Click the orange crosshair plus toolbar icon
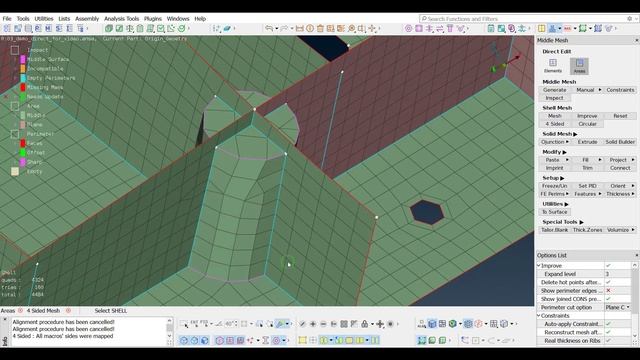 coord(372,28)
